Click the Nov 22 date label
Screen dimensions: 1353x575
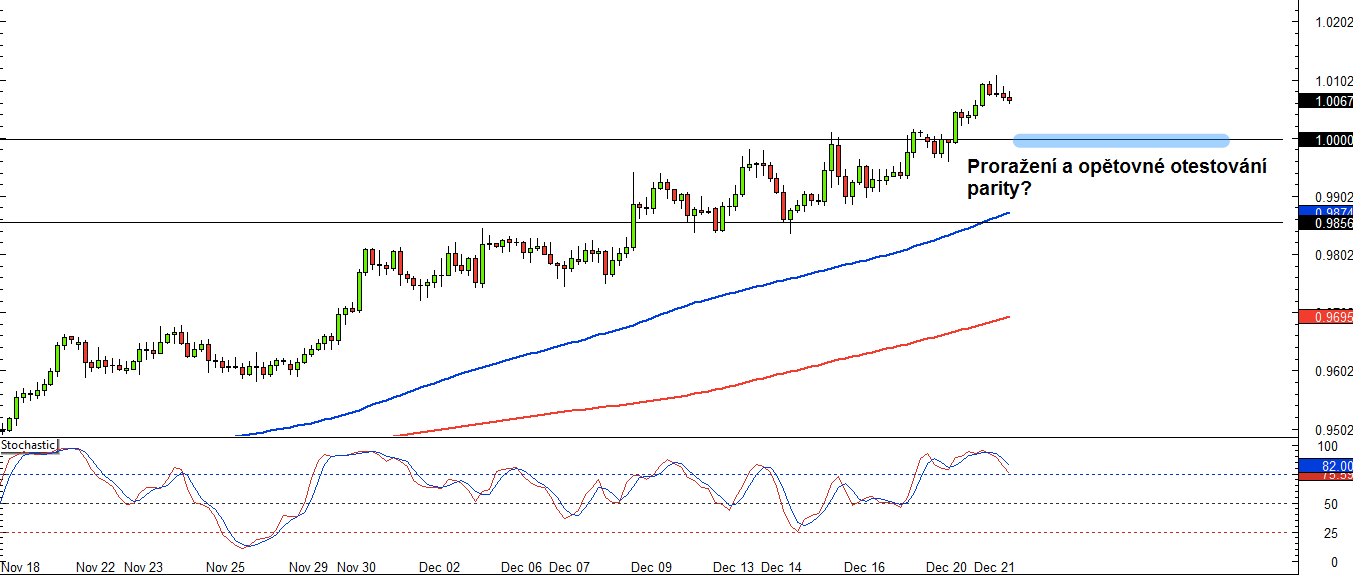(96, 567)
